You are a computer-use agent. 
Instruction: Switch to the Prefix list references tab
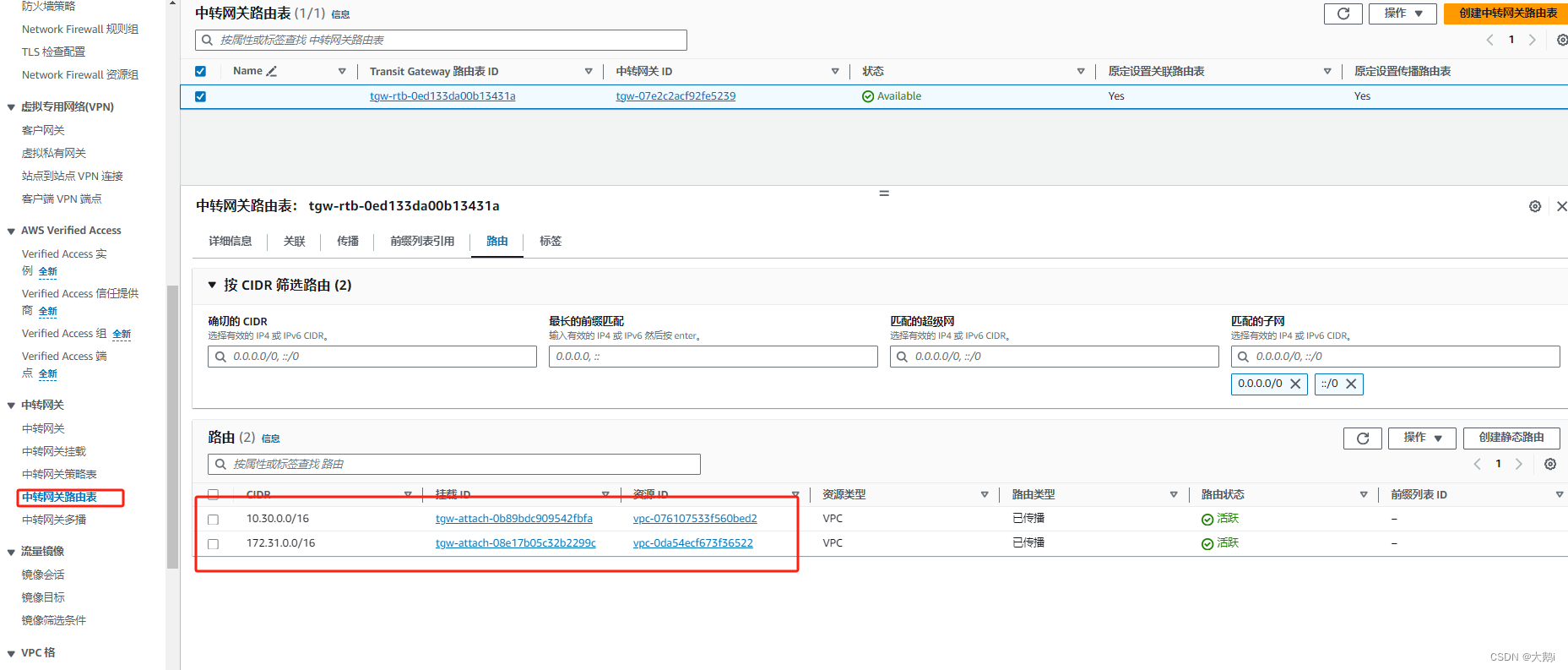coord(422,241)
